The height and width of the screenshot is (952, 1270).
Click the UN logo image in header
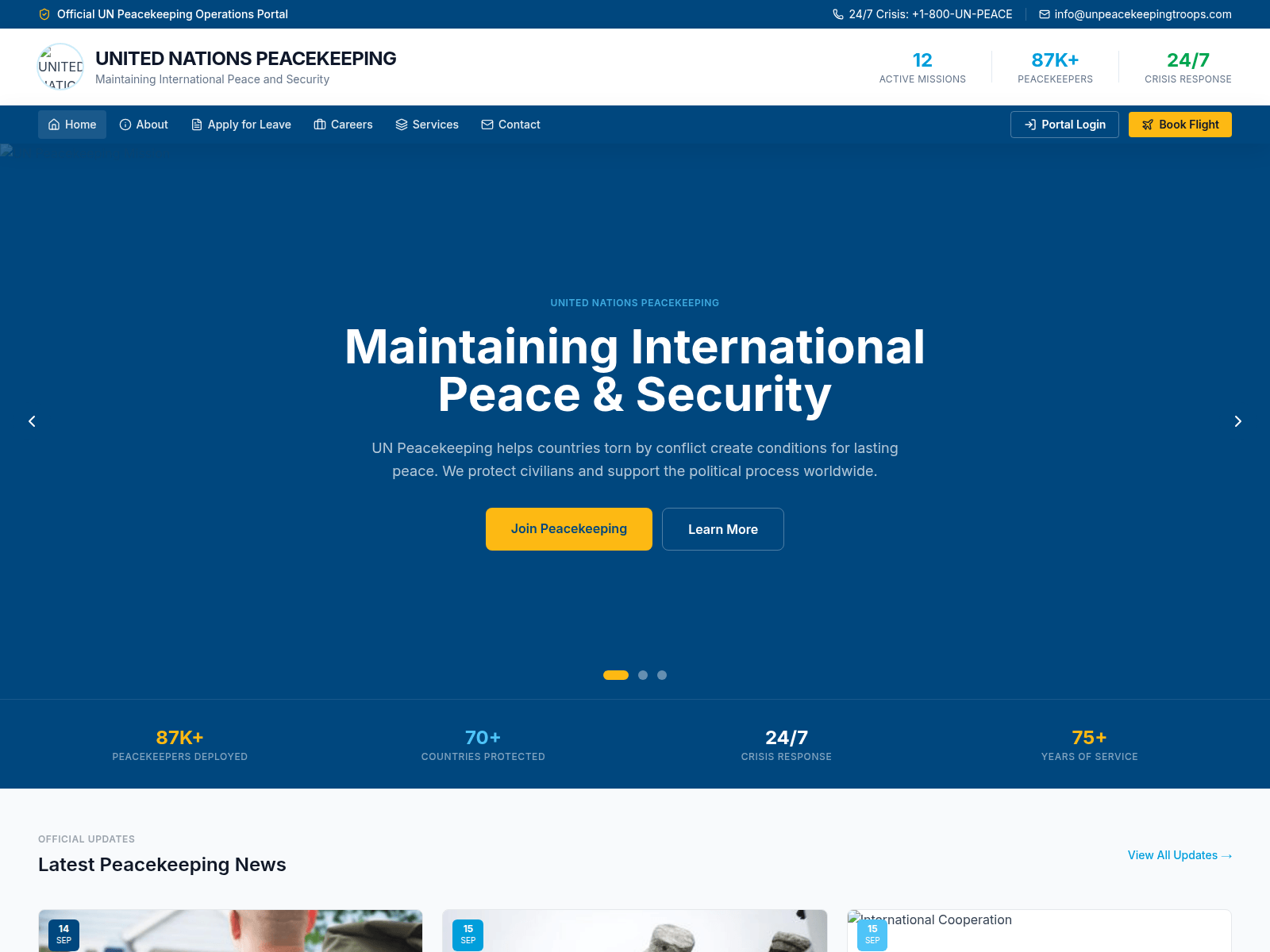(60, 67)
